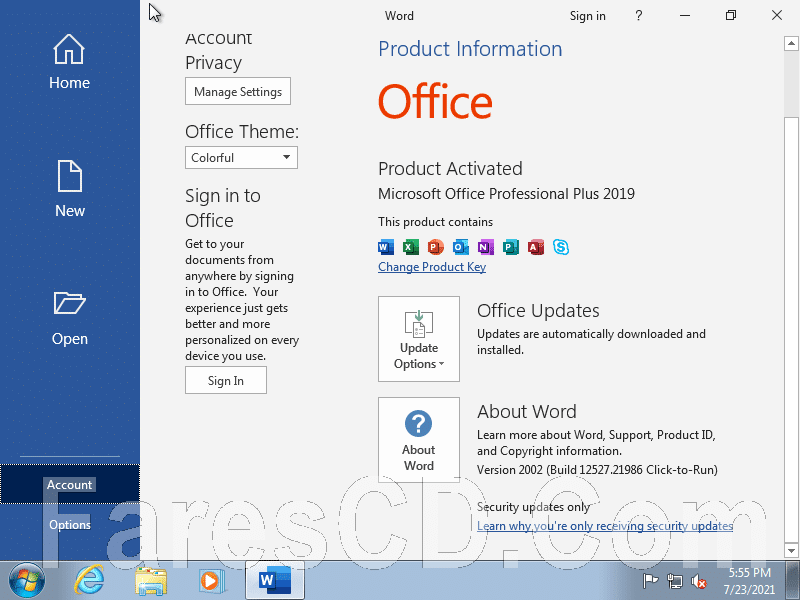The width and height of the screenshot is (800, 600).
Task: Click the Publisher app icon
Action: point(510,247)
